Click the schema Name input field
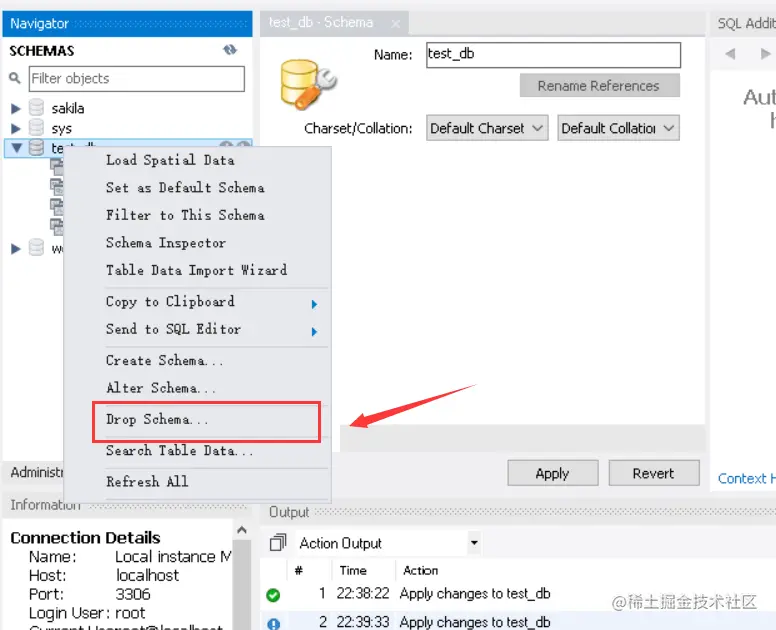Screen dimensions: 776x630 pyautogui.click(x=553, y=54)
